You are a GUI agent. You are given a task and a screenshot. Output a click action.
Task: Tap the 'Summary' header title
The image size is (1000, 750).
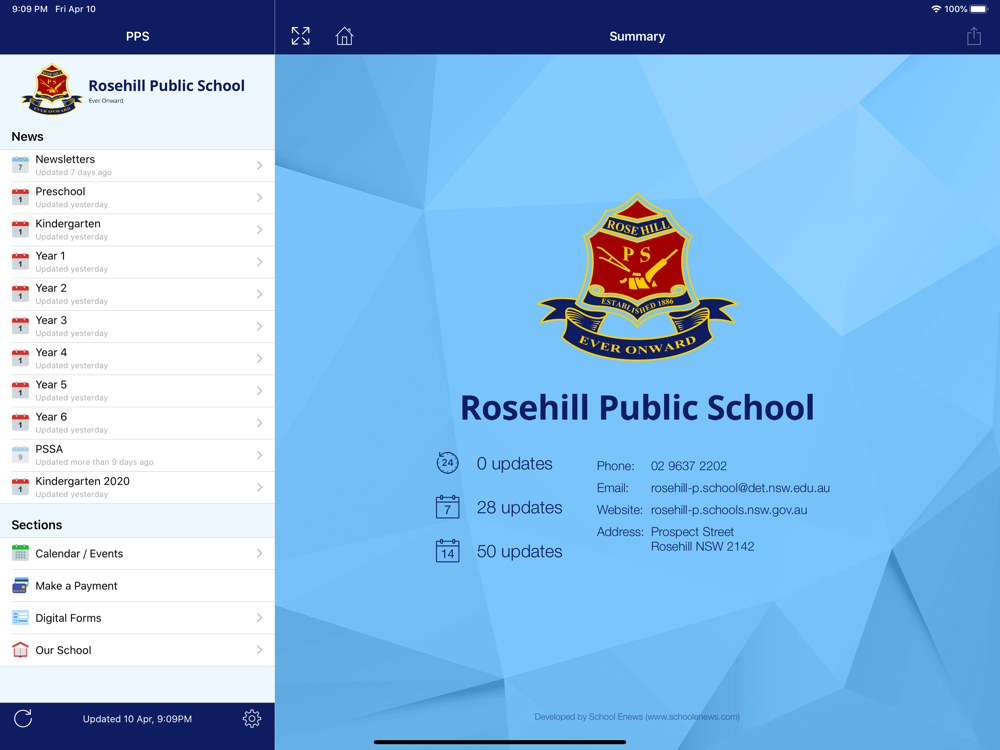point(637,36)
